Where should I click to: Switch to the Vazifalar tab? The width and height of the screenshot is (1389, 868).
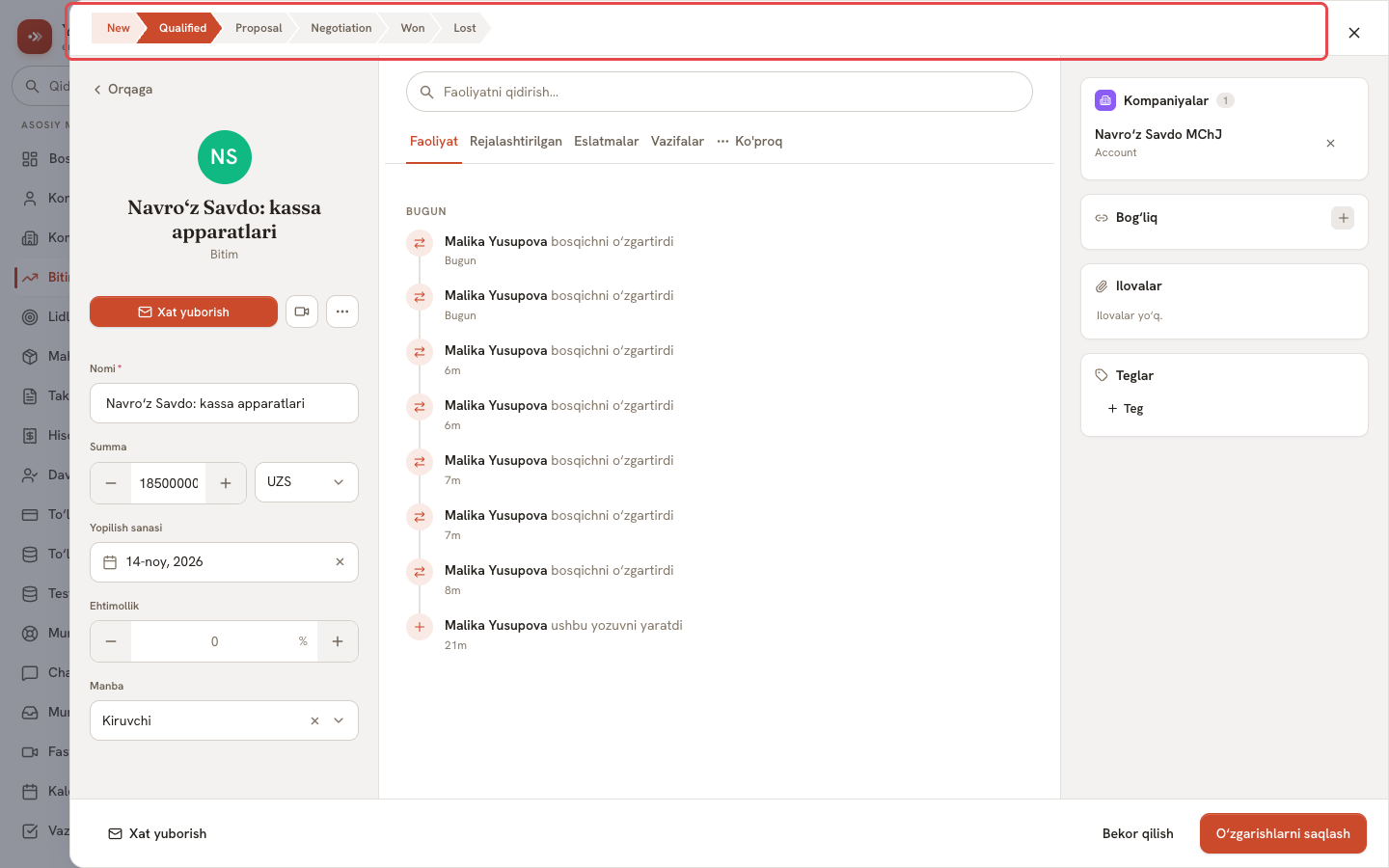click(x=677, y=142)
